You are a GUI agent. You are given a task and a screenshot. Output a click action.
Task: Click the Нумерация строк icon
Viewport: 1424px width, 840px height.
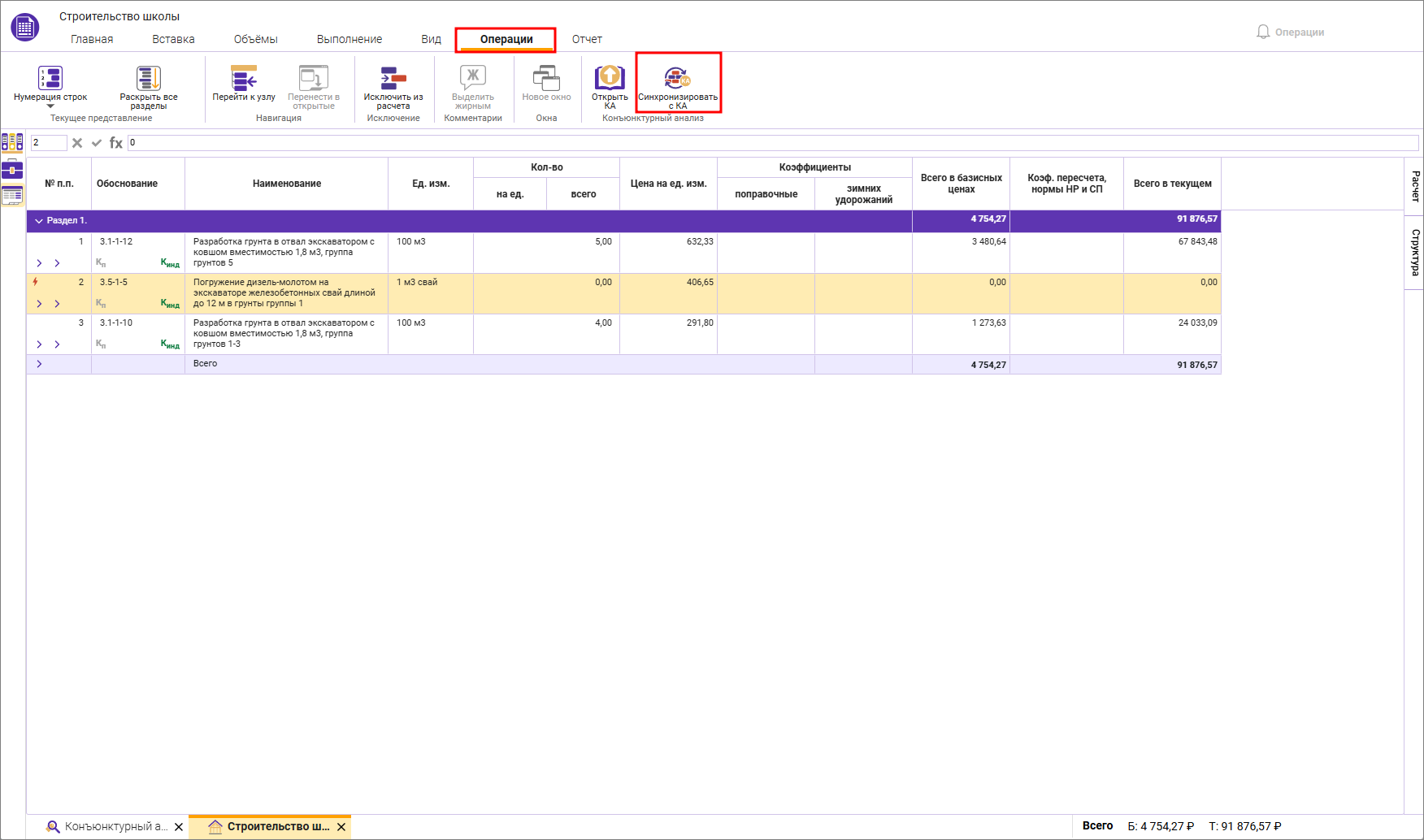[50, 78]
